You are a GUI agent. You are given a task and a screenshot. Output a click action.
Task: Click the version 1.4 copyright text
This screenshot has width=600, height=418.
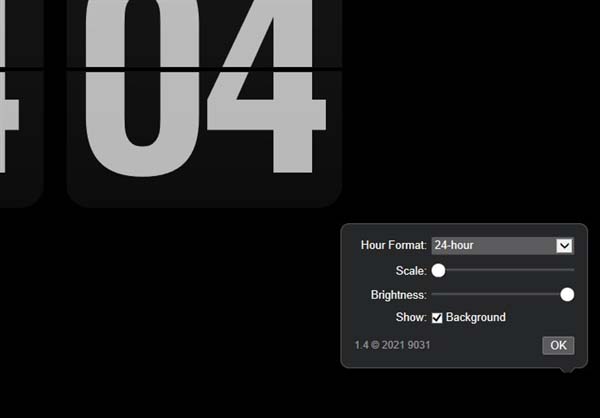(x=393, y=345)
